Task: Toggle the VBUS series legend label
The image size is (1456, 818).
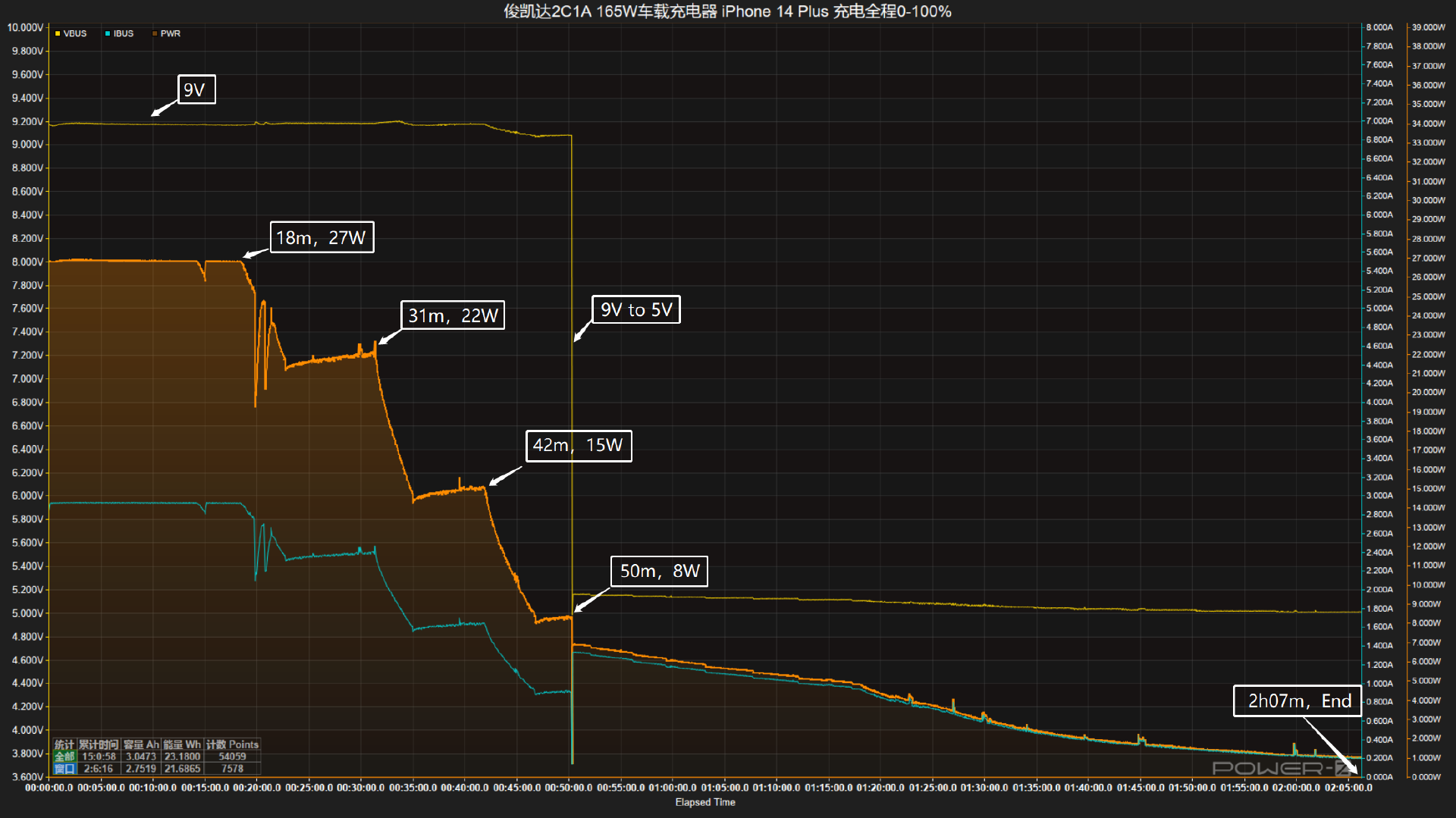Action: 75,34
